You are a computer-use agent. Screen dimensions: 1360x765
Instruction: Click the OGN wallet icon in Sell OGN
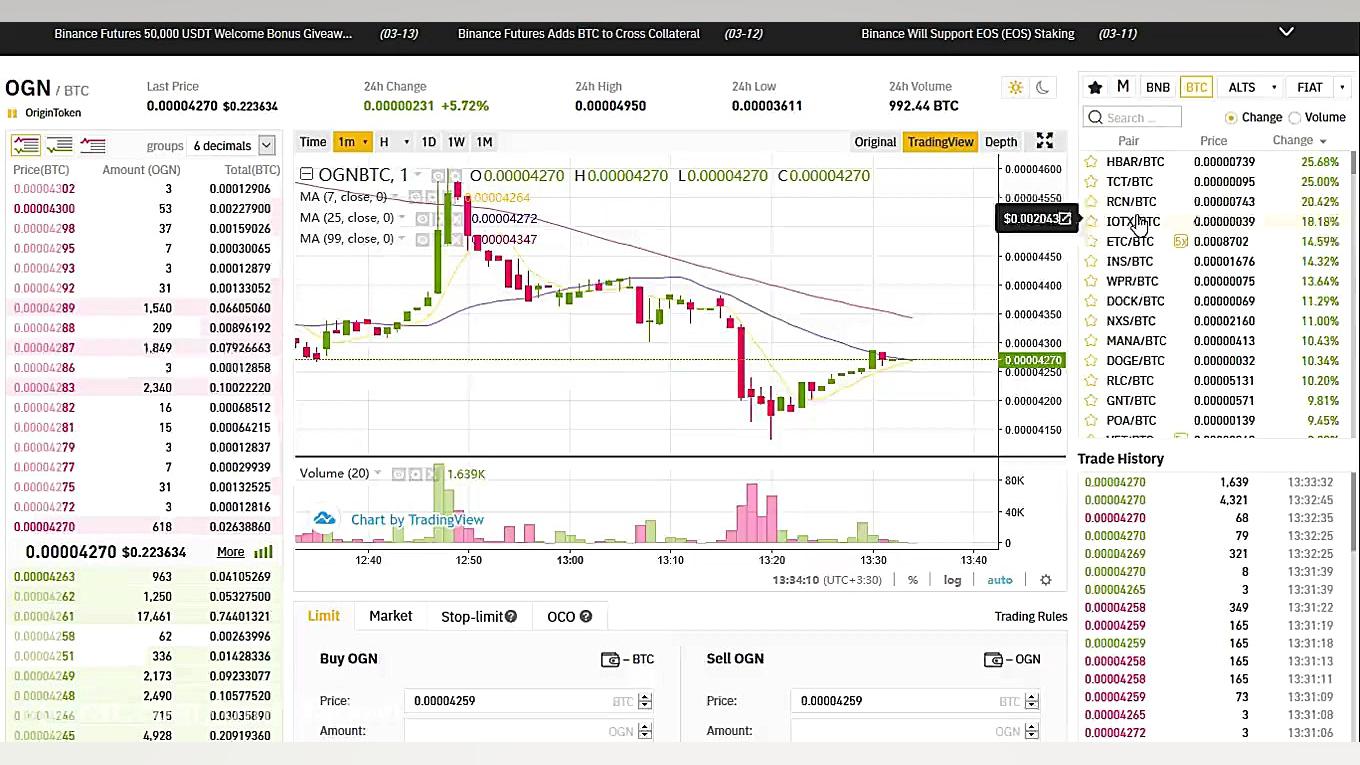pyautogui.click(x=993, y=659)
